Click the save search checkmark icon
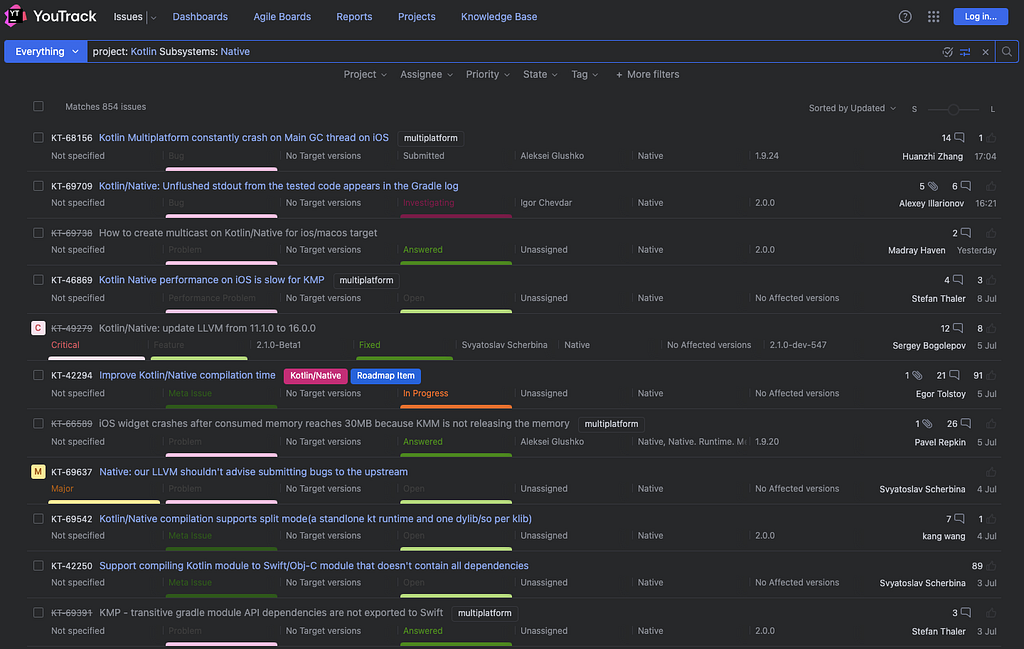The image size is (1024, 649). point(947,52)
